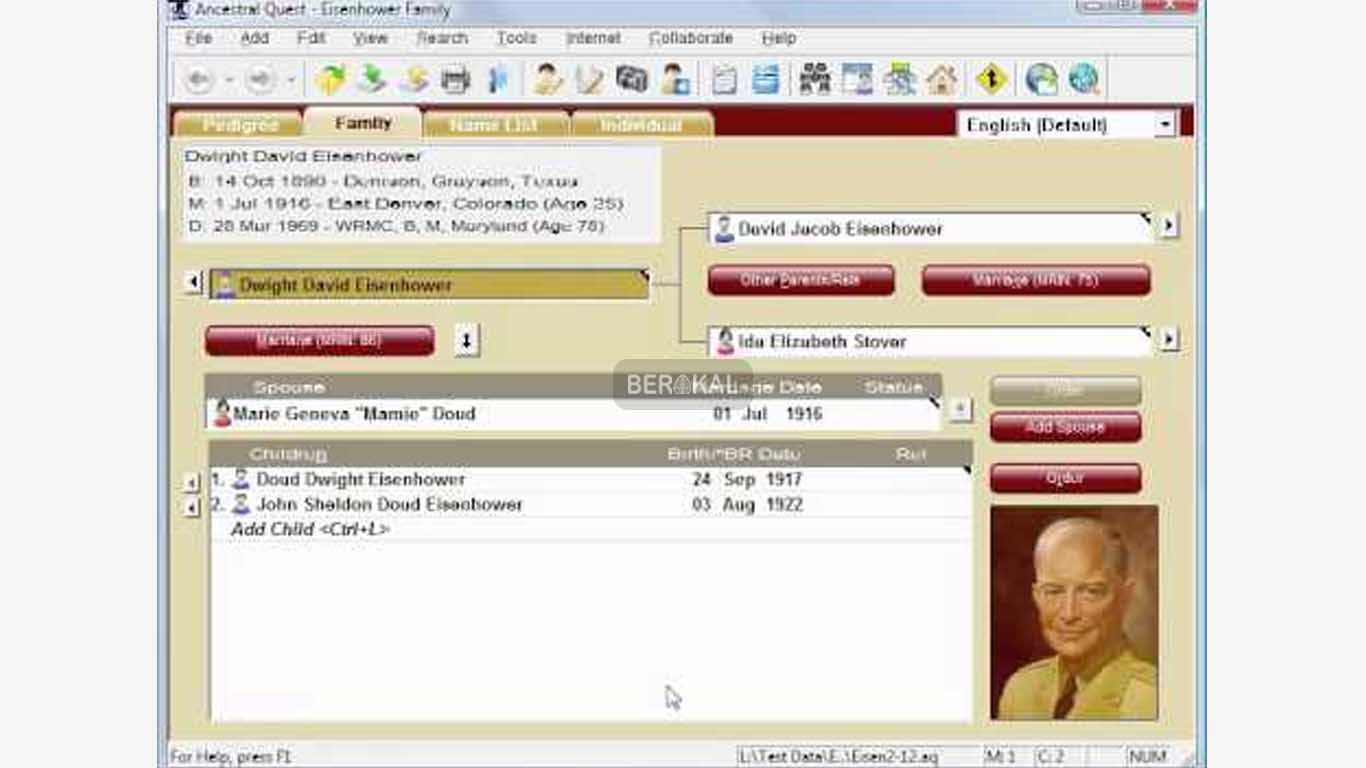Switch to the Pedigree tab

point(238,125)
